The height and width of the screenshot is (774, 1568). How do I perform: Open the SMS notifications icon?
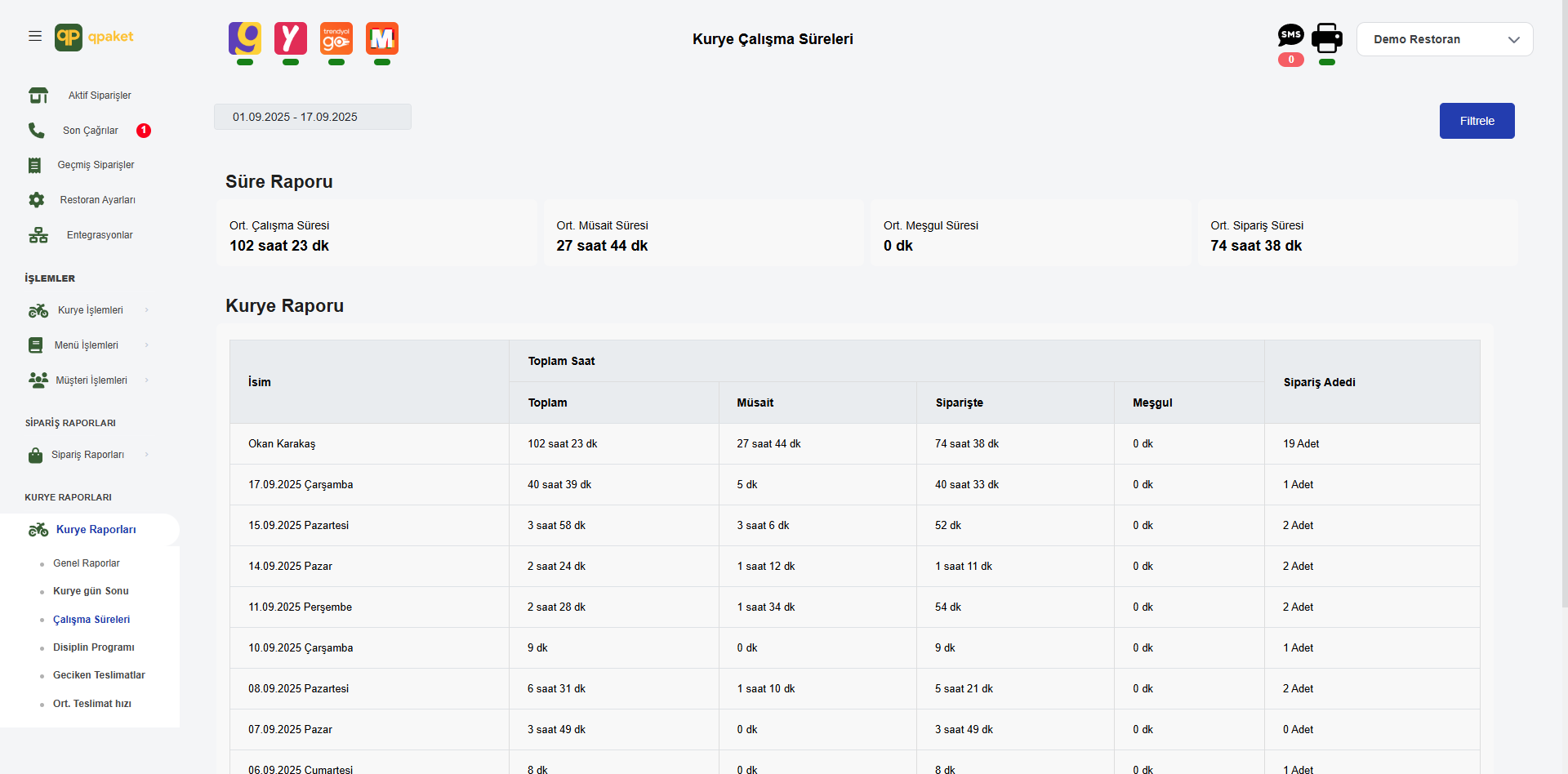tap(1290, 36)
